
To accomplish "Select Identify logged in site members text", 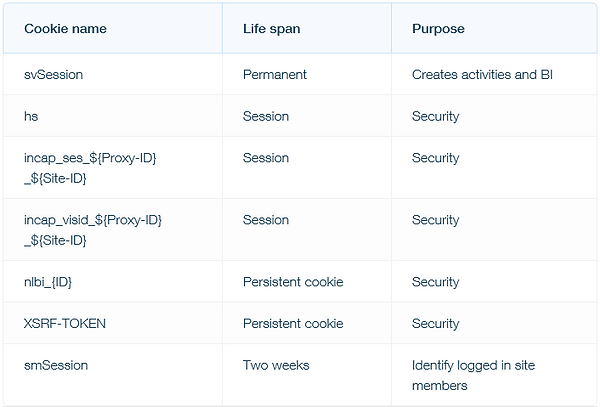I will point(473,375).
